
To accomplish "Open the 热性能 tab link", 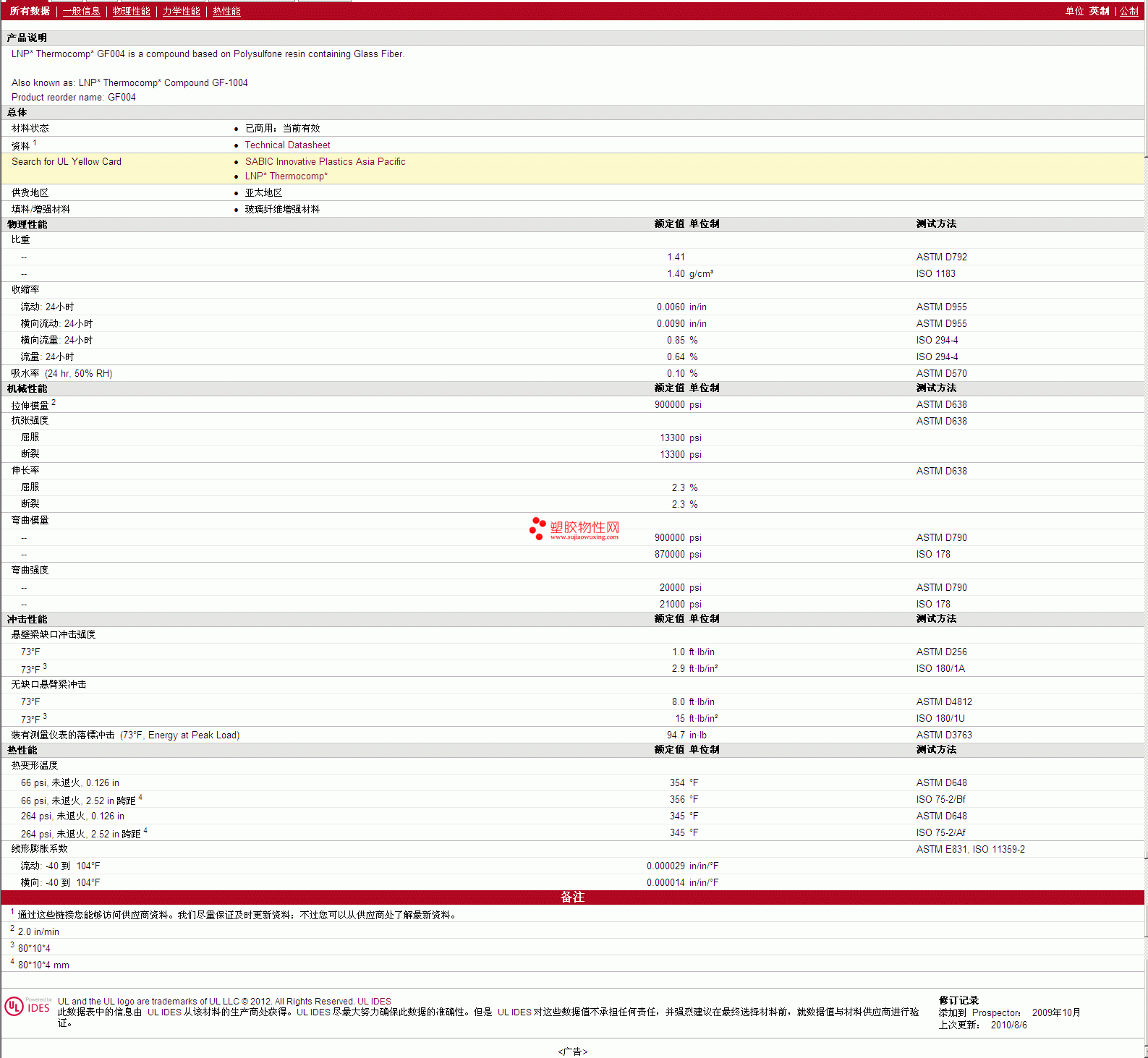I will 227,12.
